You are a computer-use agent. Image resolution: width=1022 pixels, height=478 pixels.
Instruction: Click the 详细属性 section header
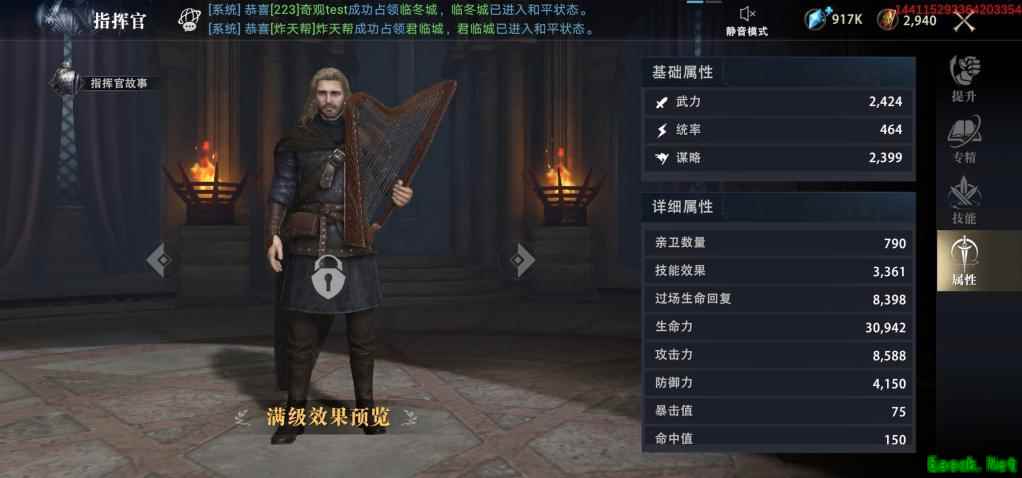(x=682, y=207)
